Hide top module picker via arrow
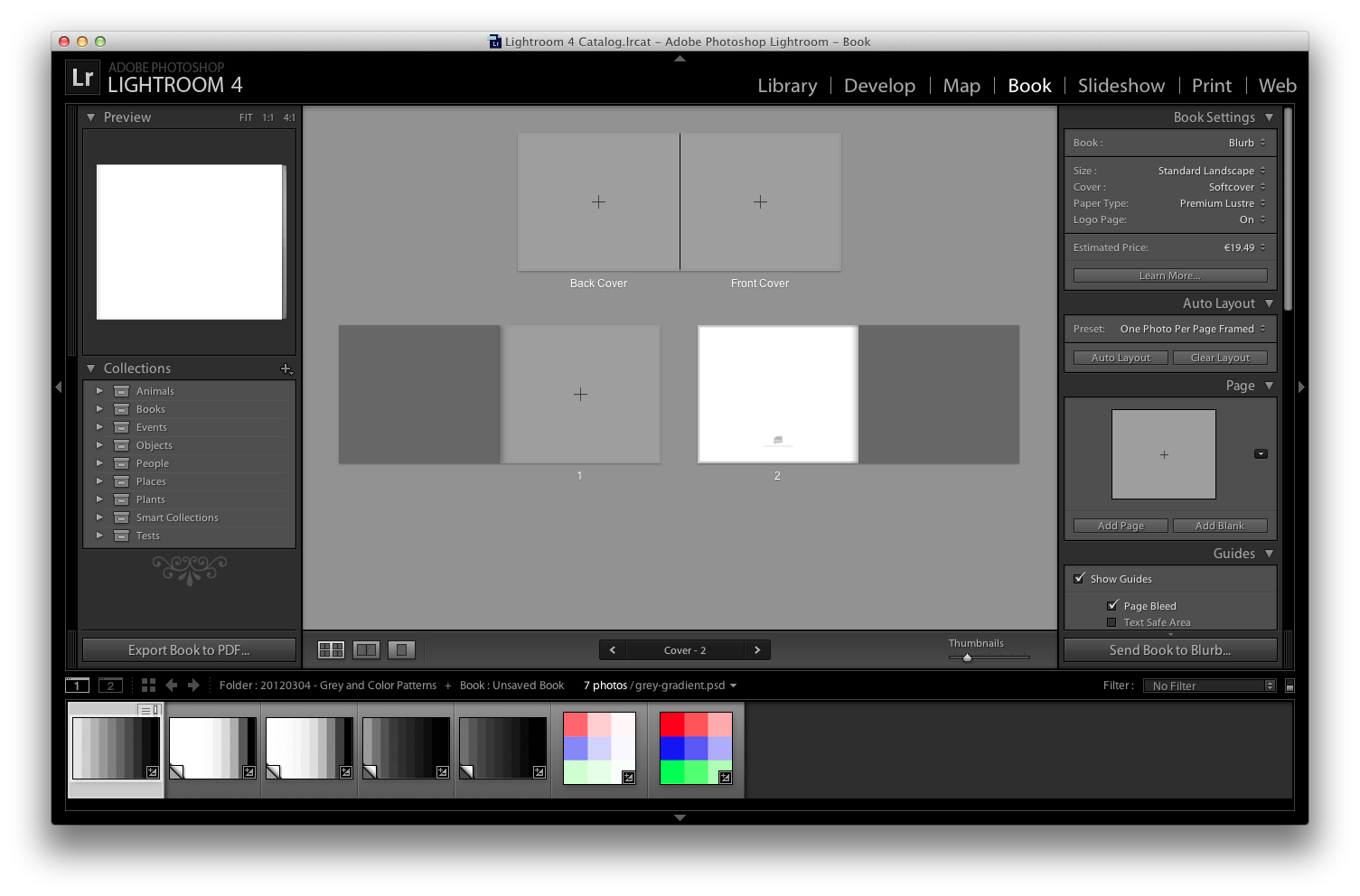Viewport: 1360px width, 896px height. pos(680,59)
